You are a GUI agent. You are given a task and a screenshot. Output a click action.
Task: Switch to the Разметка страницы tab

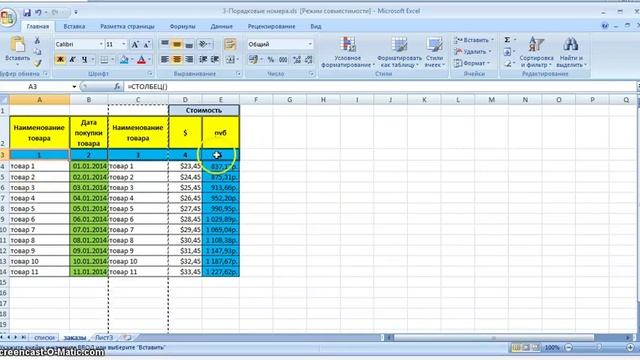pos(127,27)
